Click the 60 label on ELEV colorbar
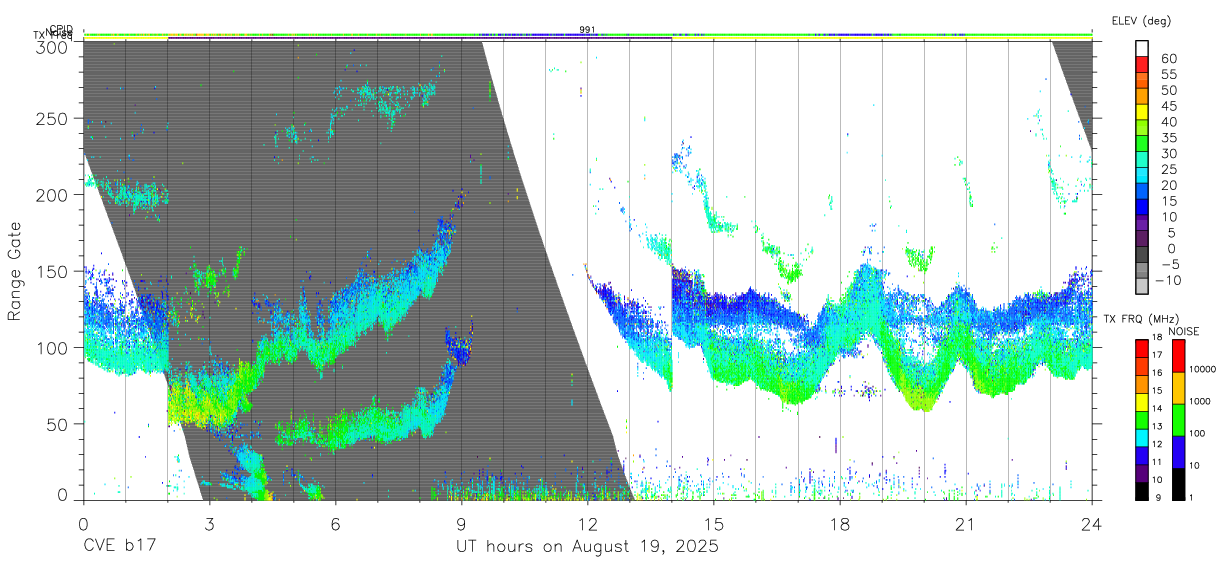Image resolution: width=1228 pixels, height=567 pixels. (x=1169, y=58)
